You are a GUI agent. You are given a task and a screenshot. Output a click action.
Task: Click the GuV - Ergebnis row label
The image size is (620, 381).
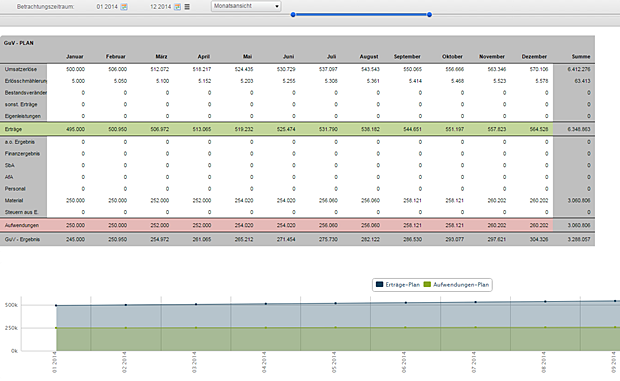click(22, 240)
